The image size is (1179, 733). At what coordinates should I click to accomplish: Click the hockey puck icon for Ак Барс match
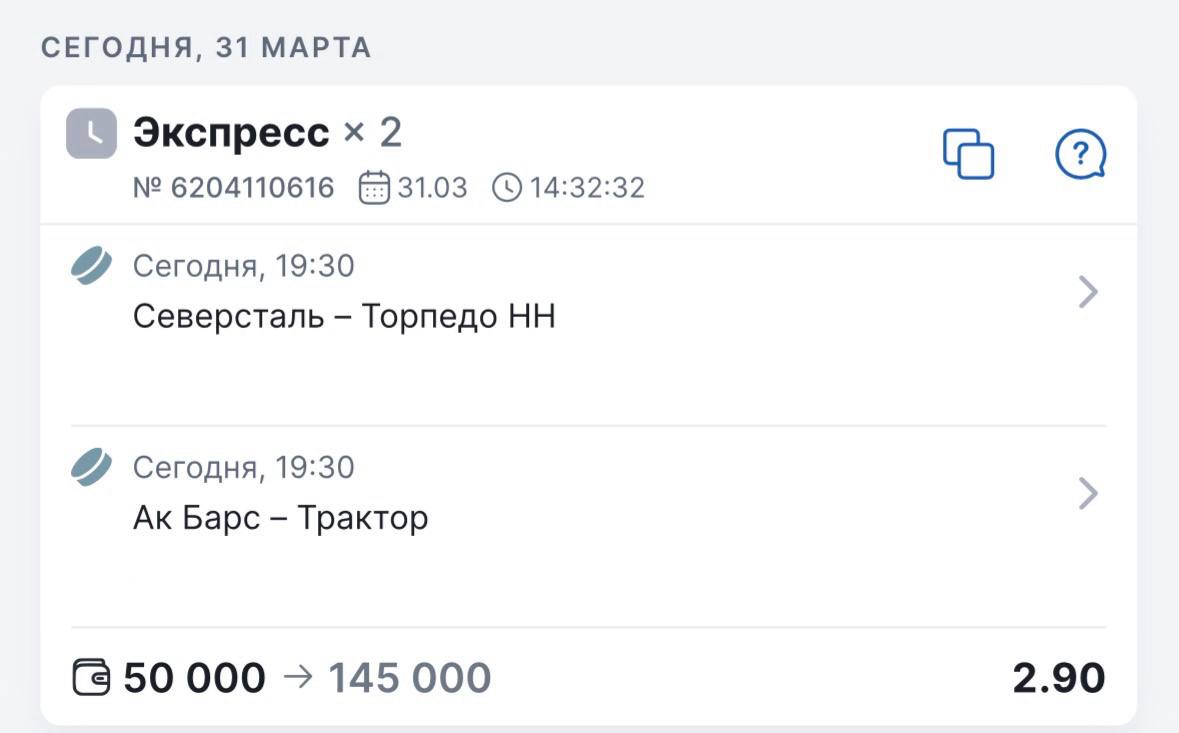pos(92,468)
